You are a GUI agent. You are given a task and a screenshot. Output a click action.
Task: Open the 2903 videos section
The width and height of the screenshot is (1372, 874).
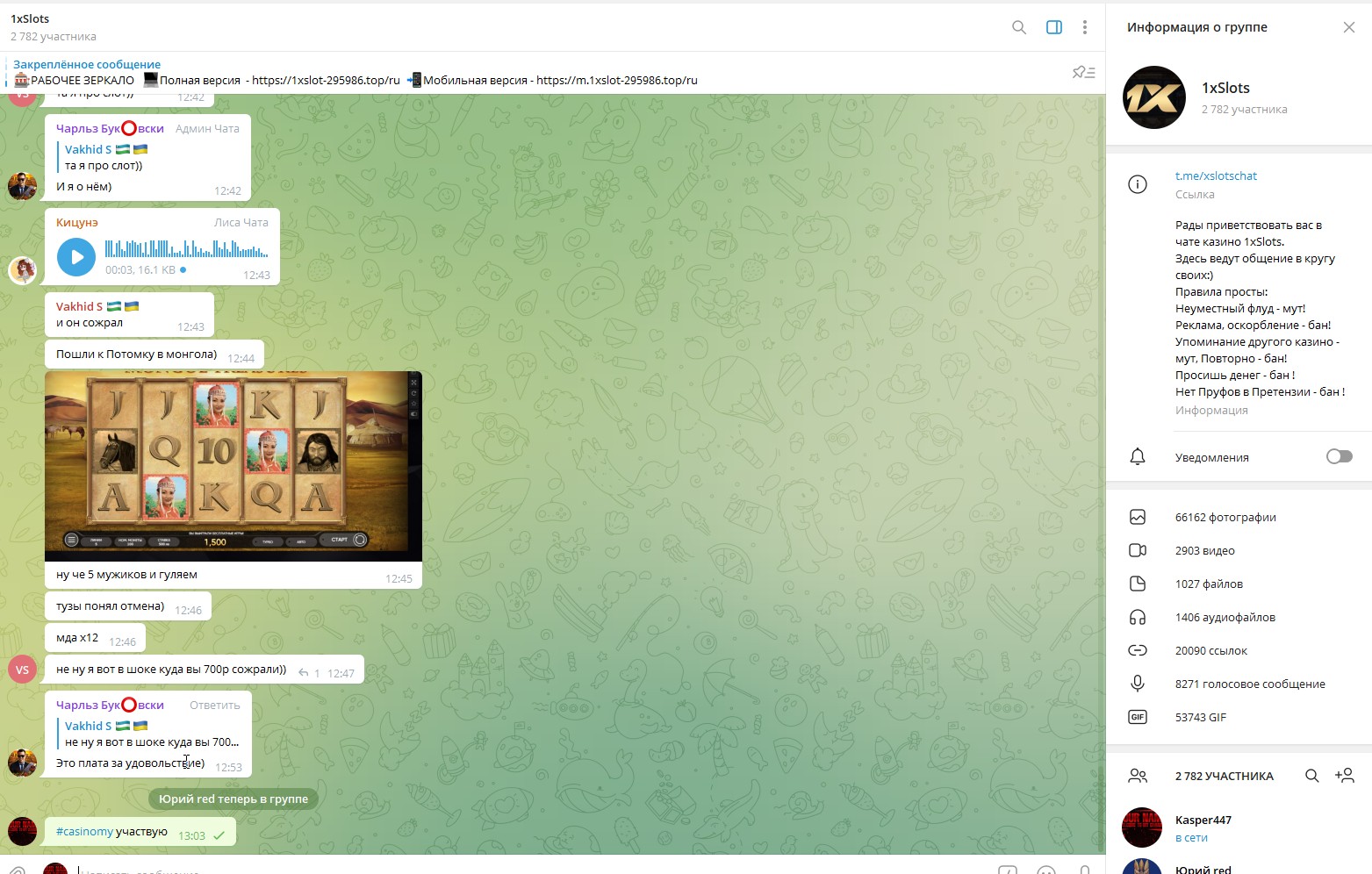coord(1204,550)
